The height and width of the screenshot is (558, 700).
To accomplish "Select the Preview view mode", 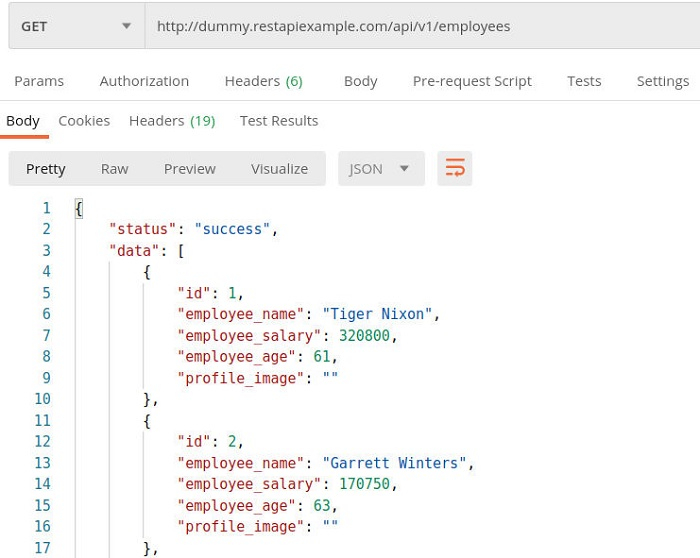I will (x=190, y=169).
